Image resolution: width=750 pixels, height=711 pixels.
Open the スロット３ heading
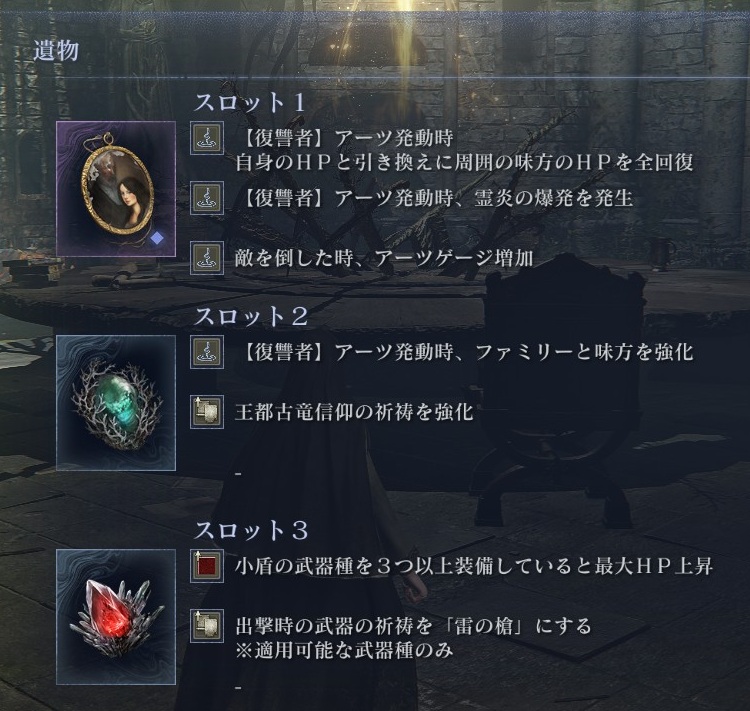click(x=251, y=531)
